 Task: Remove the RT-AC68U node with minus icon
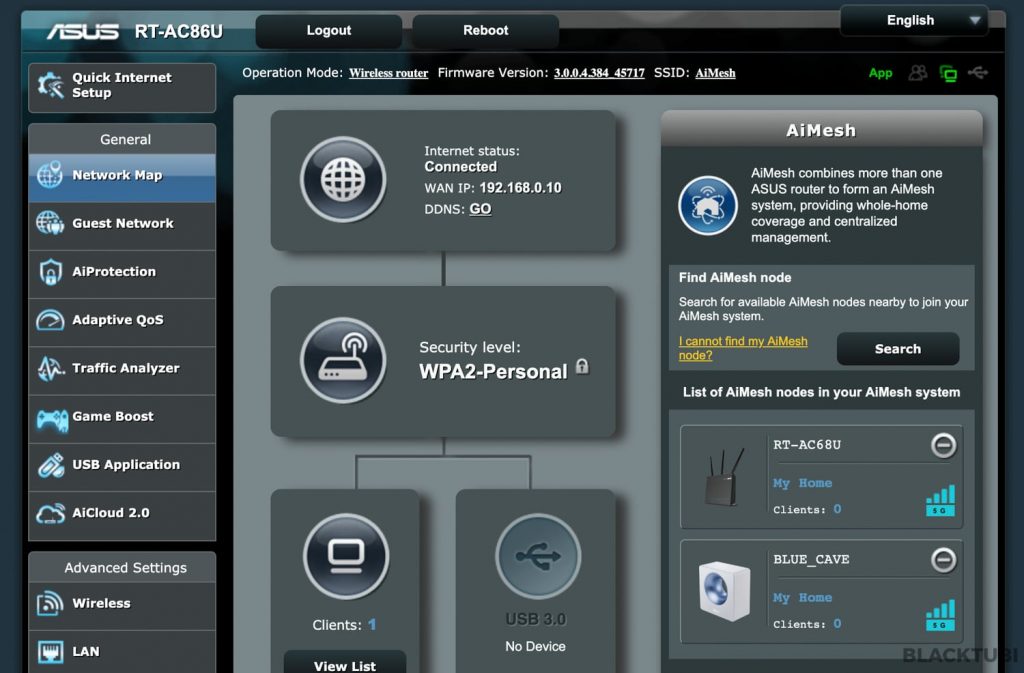coord(943,446)
